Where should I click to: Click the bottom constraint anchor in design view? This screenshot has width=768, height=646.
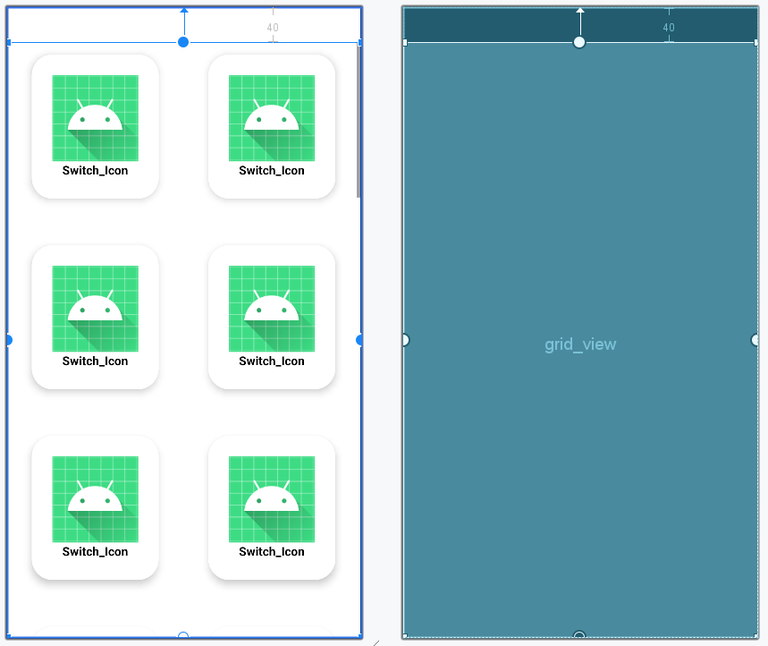coord(183,635)
